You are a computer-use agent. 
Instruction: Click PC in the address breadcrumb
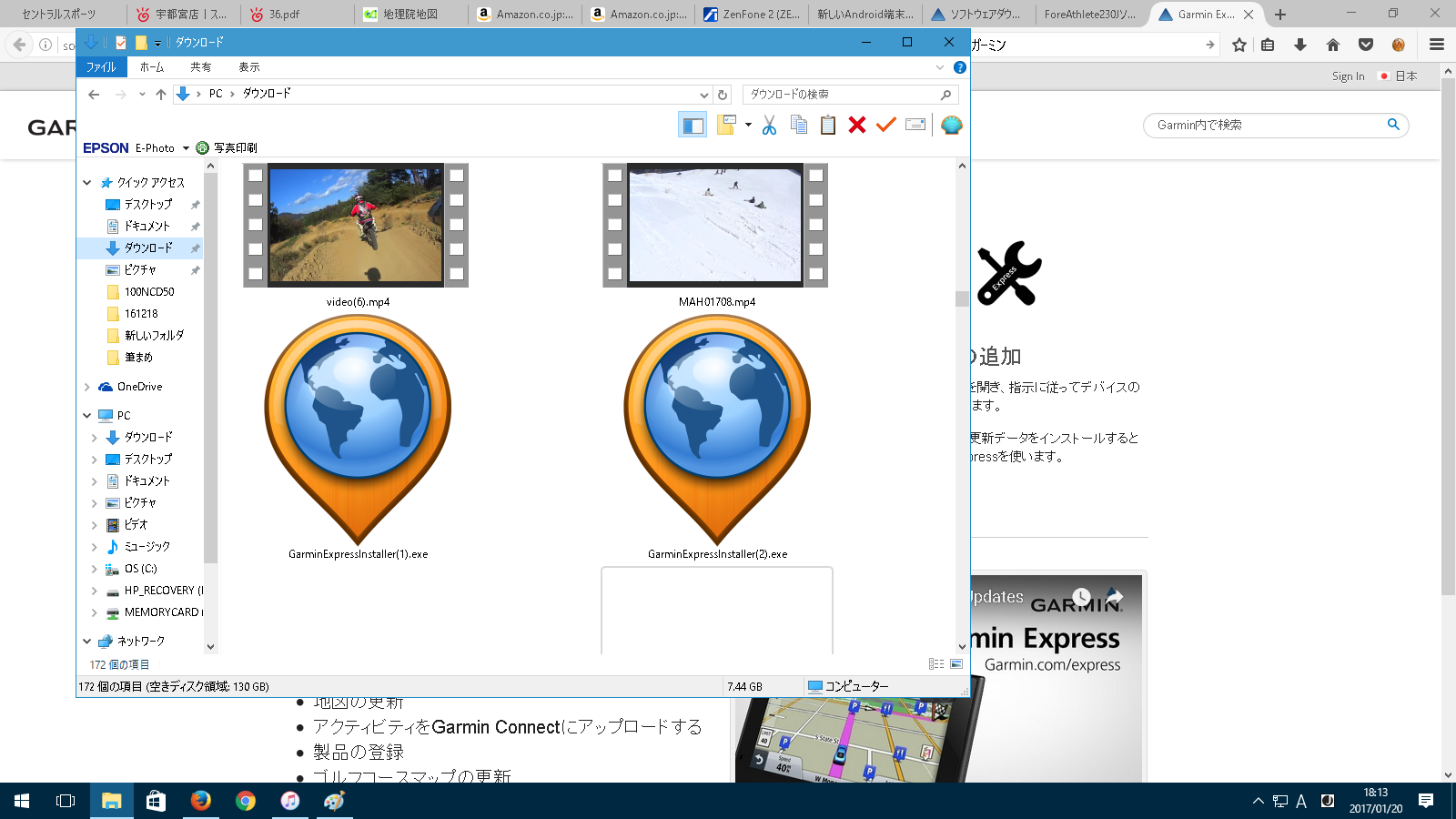(x=216, y=94)
